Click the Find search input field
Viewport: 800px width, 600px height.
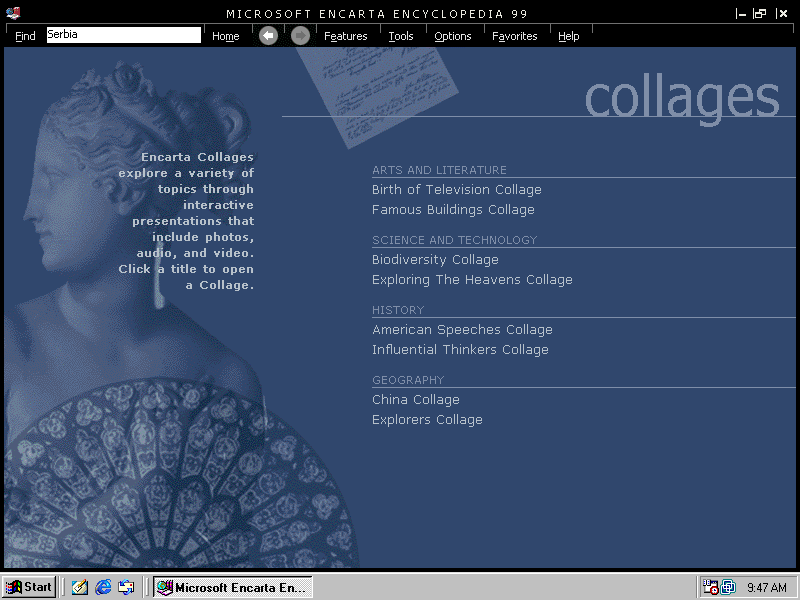[124, 35]
